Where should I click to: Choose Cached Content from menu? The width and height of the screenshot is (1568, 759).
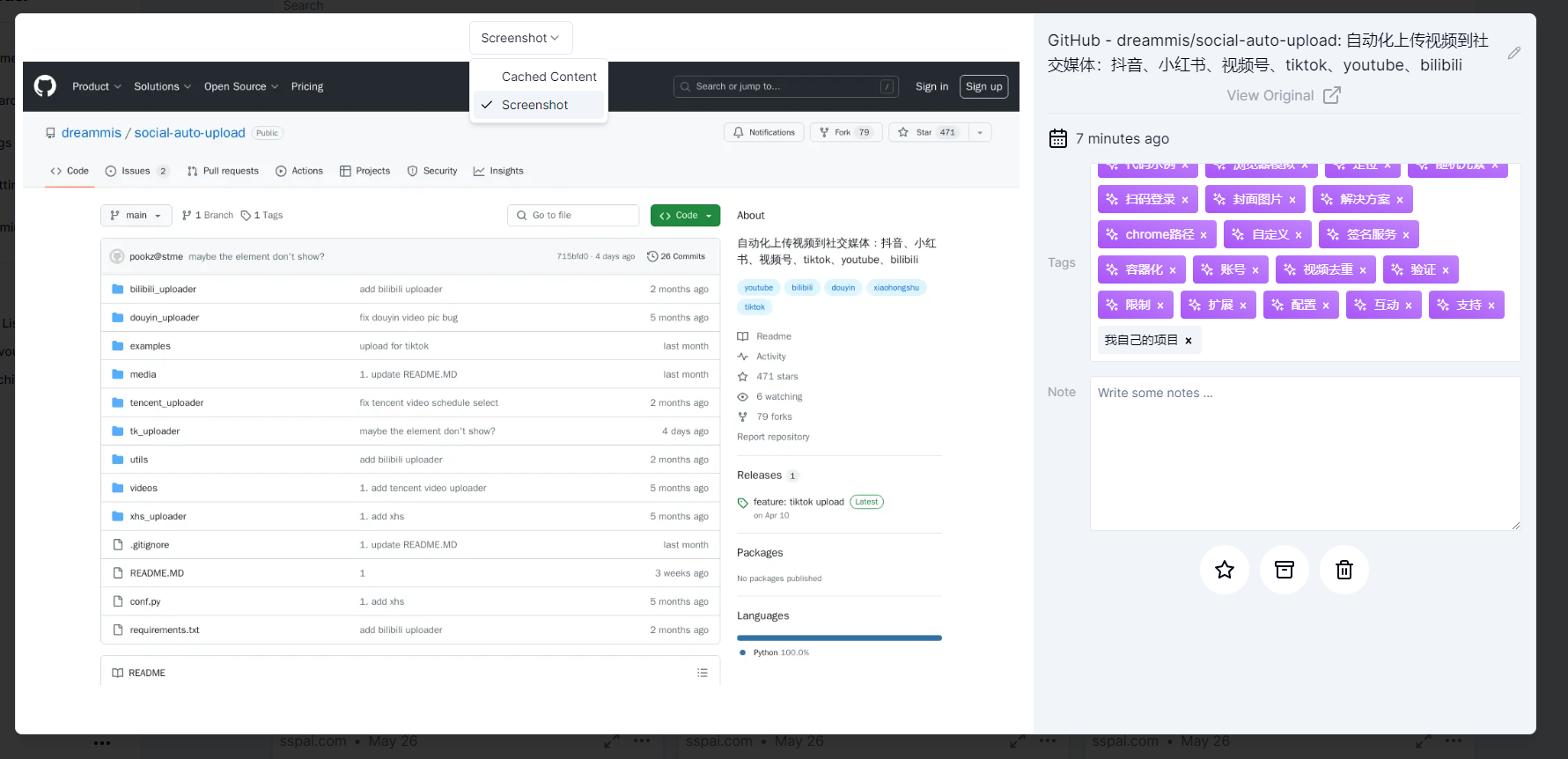(548, 77)
